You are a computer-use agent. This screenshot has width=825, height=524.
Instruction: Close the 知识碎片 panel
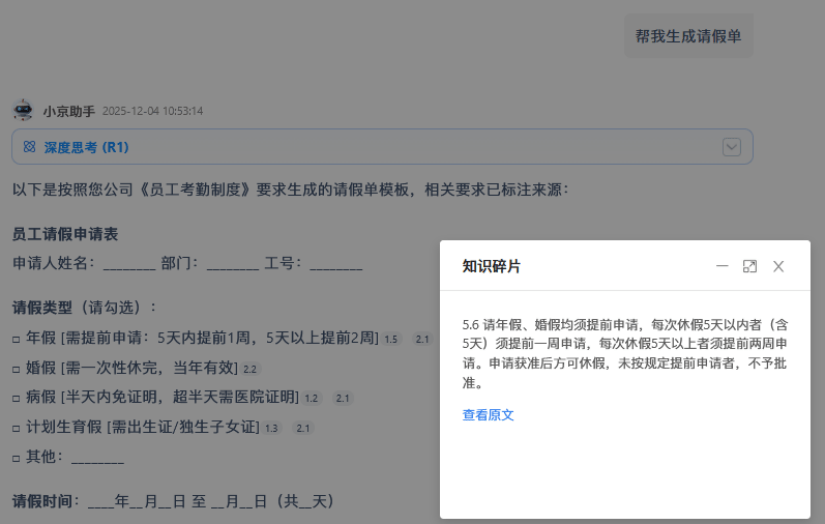pyautogui.click(x=778, y=266)
